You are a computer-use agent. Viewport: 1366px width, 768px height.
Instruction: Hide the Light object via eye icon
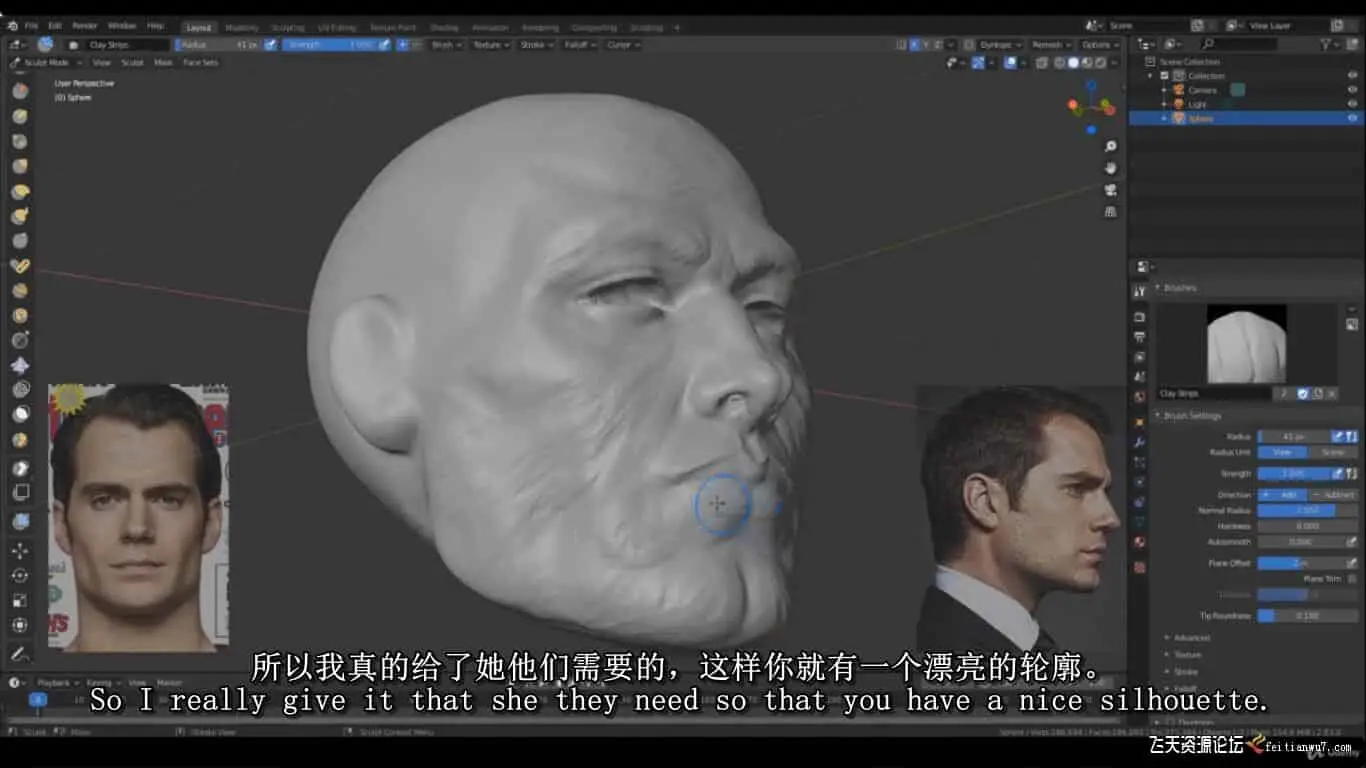pos(1352,104)
